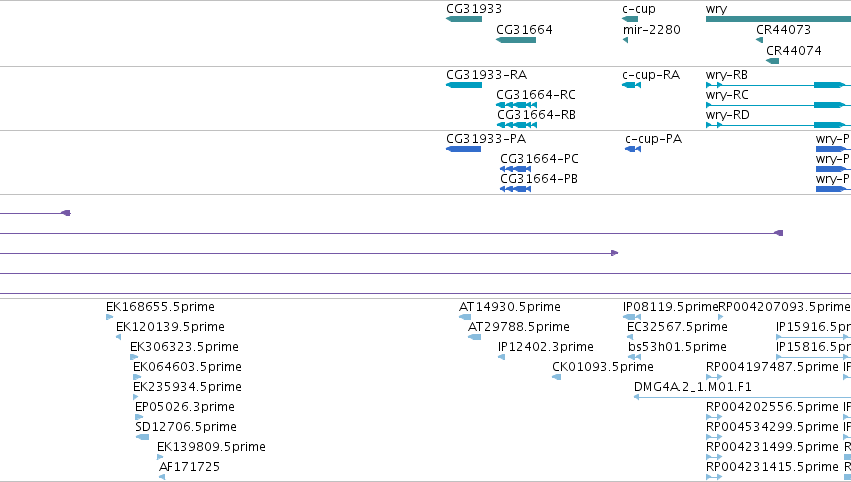Select the CR44074 gene glyph

pyautogui.click(x=772, y=61)
